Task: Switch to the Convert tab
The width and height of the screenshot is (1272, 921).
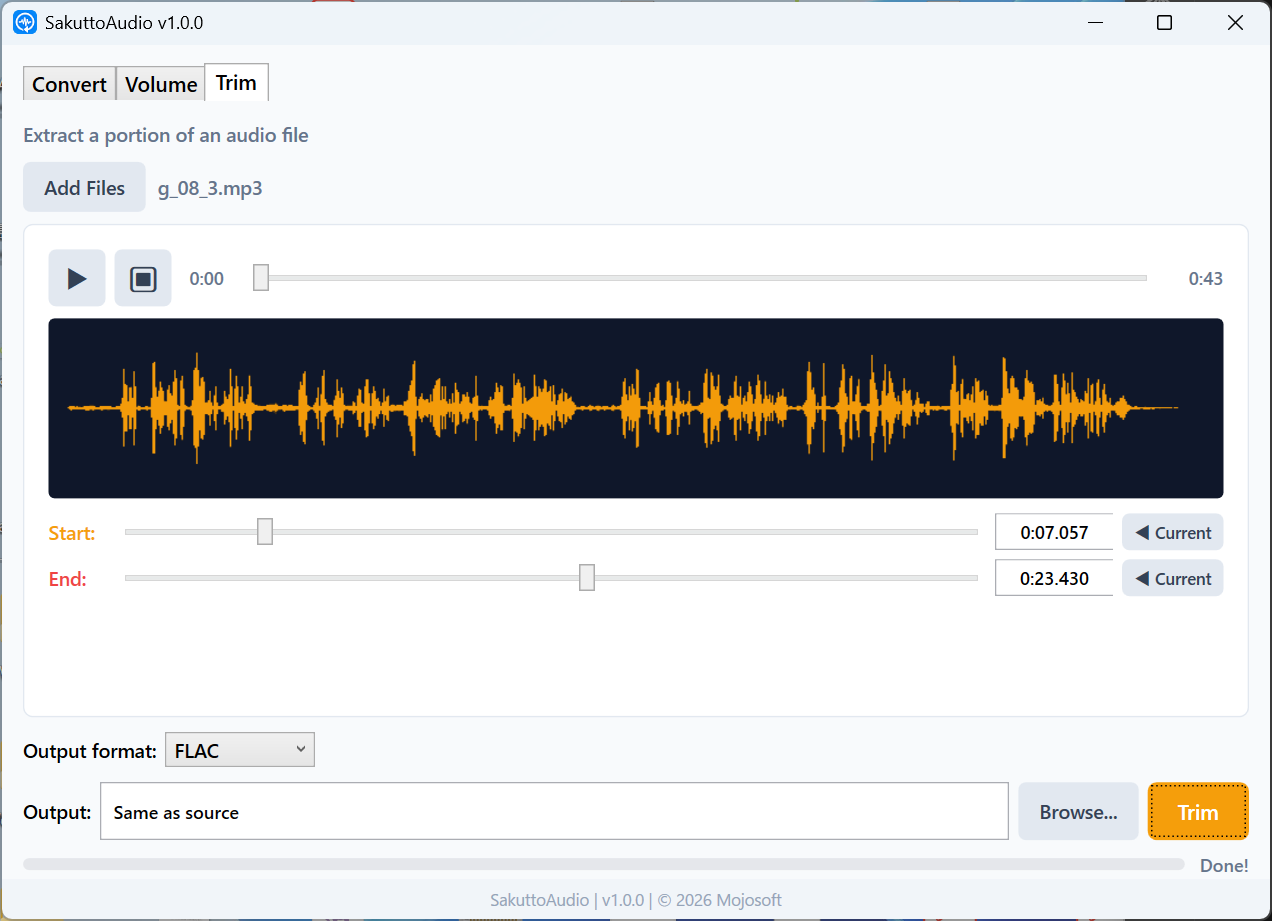Action: tap(69, 84)
